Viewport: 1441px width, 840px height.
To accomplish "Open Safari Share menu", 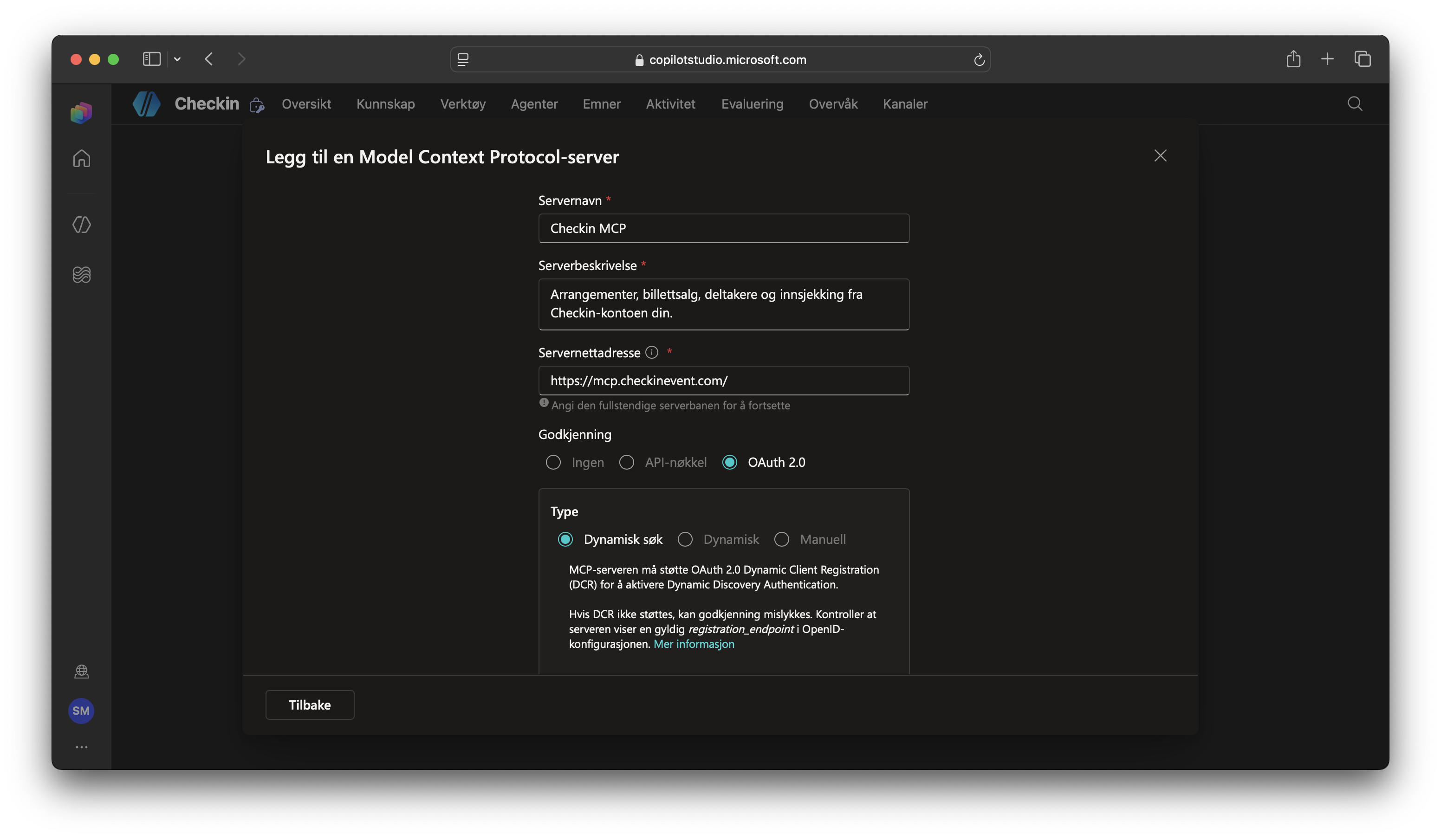I will pos(1293,59).
